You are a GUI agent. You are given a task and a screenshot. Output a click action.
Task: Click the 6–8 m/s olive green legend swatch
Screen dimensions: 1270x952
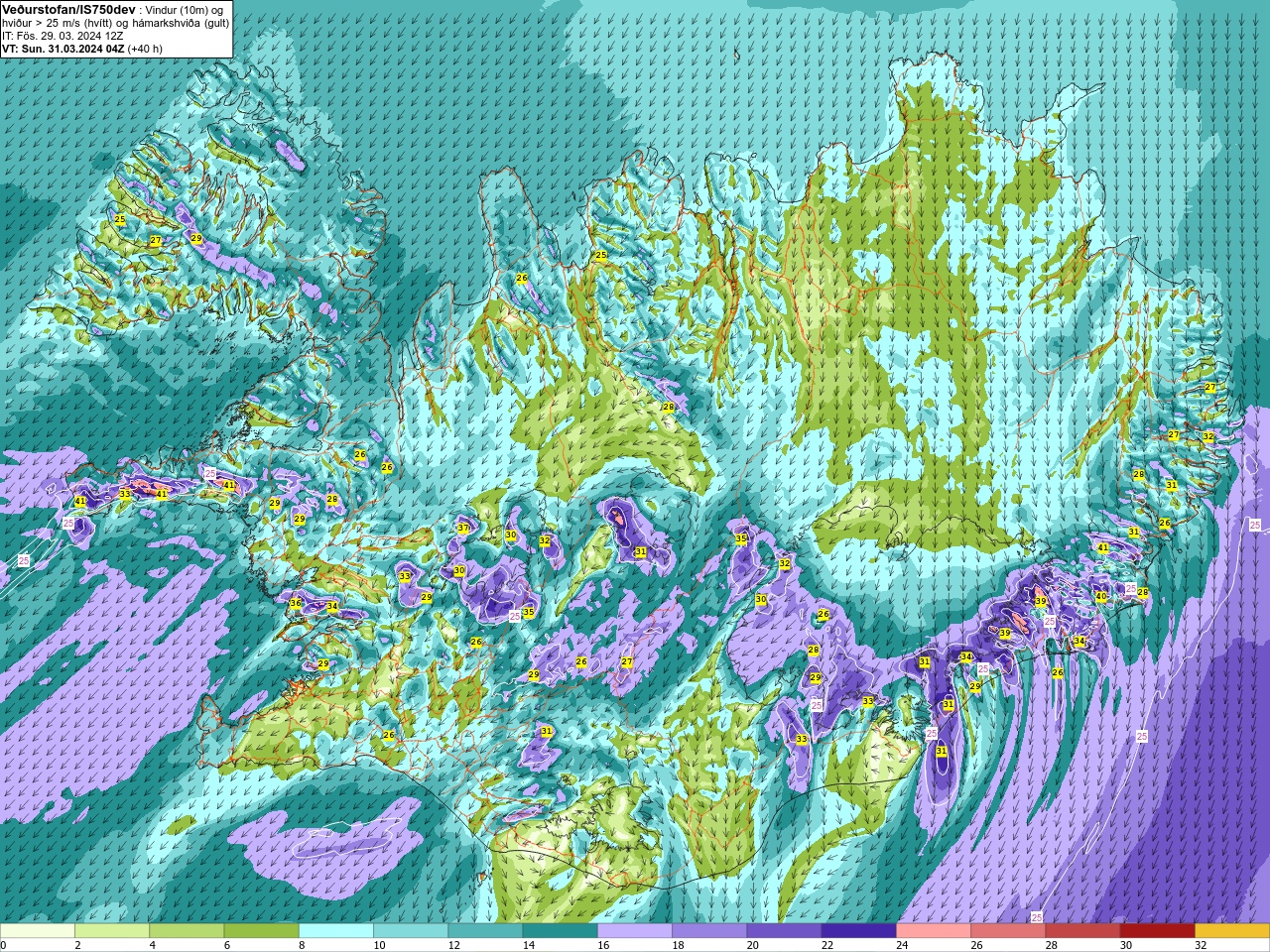pyautogui.click(x=261, y=931)
